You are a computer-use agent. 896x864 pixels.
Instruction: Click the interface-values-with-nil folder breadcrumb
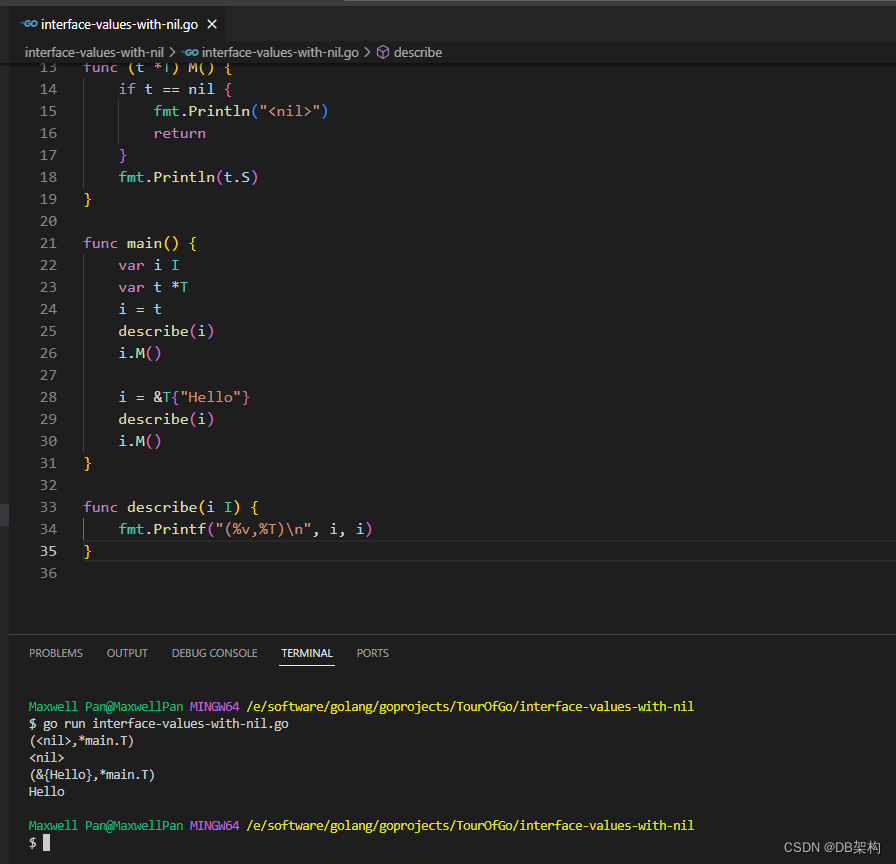point(94,52)
